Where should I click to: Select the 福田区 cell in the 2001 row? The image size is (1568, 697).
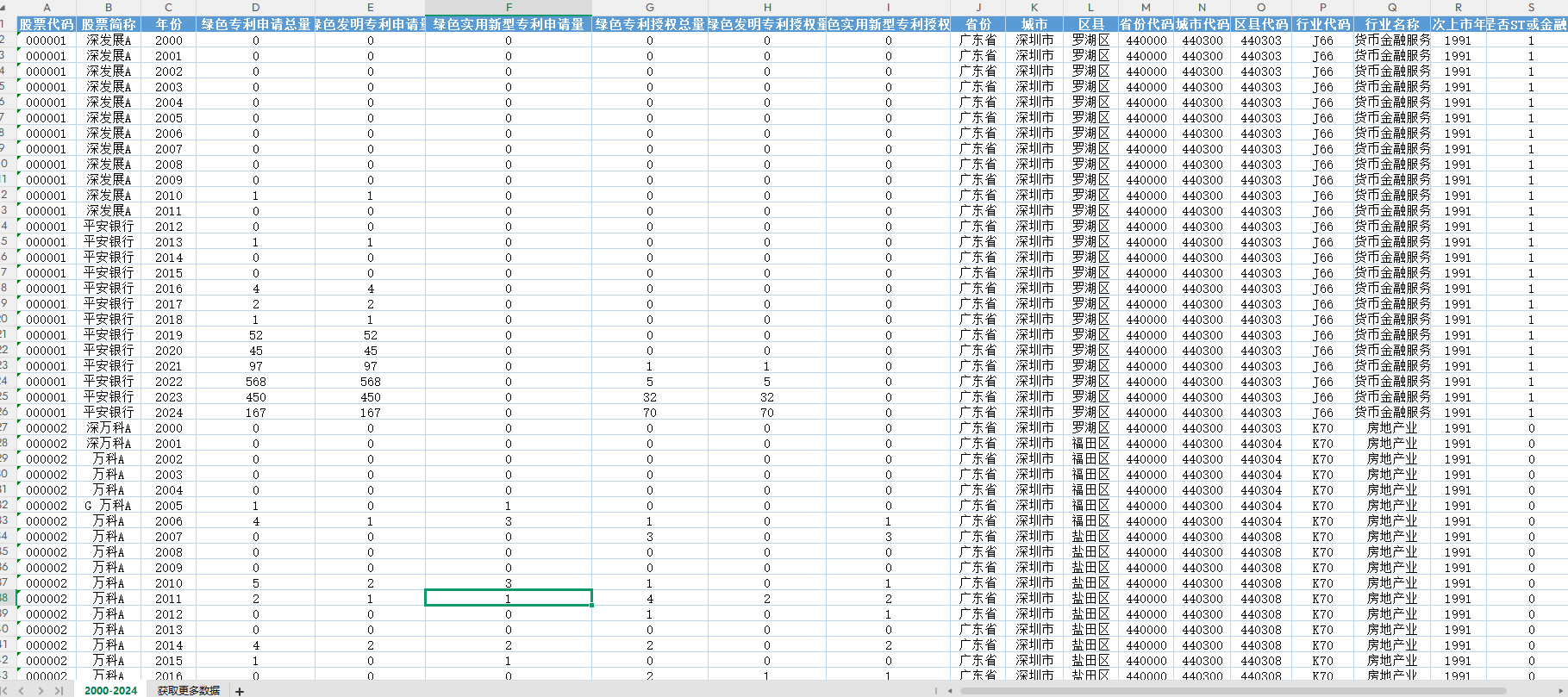click(x=1091, y=444)
